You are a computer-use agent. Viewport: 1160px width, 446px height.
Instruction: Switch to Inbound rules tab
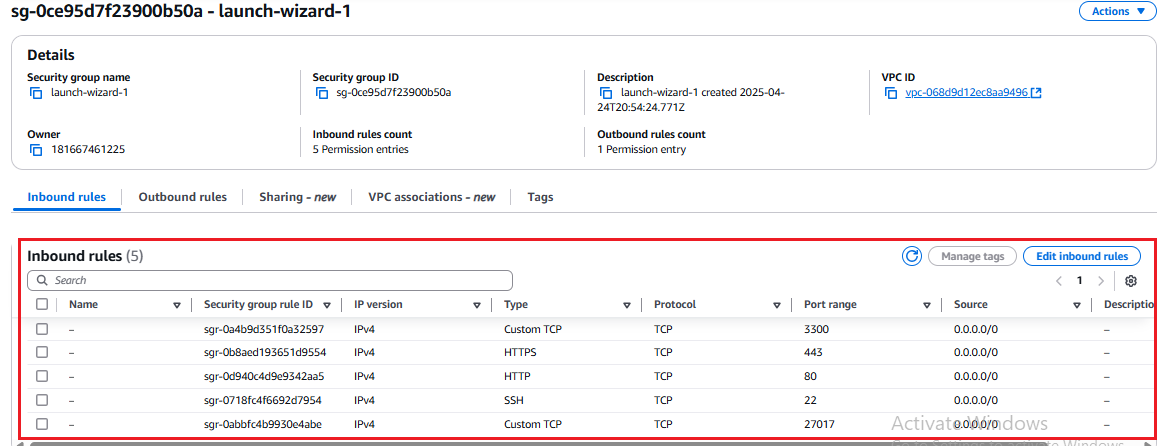coord(67,197)
